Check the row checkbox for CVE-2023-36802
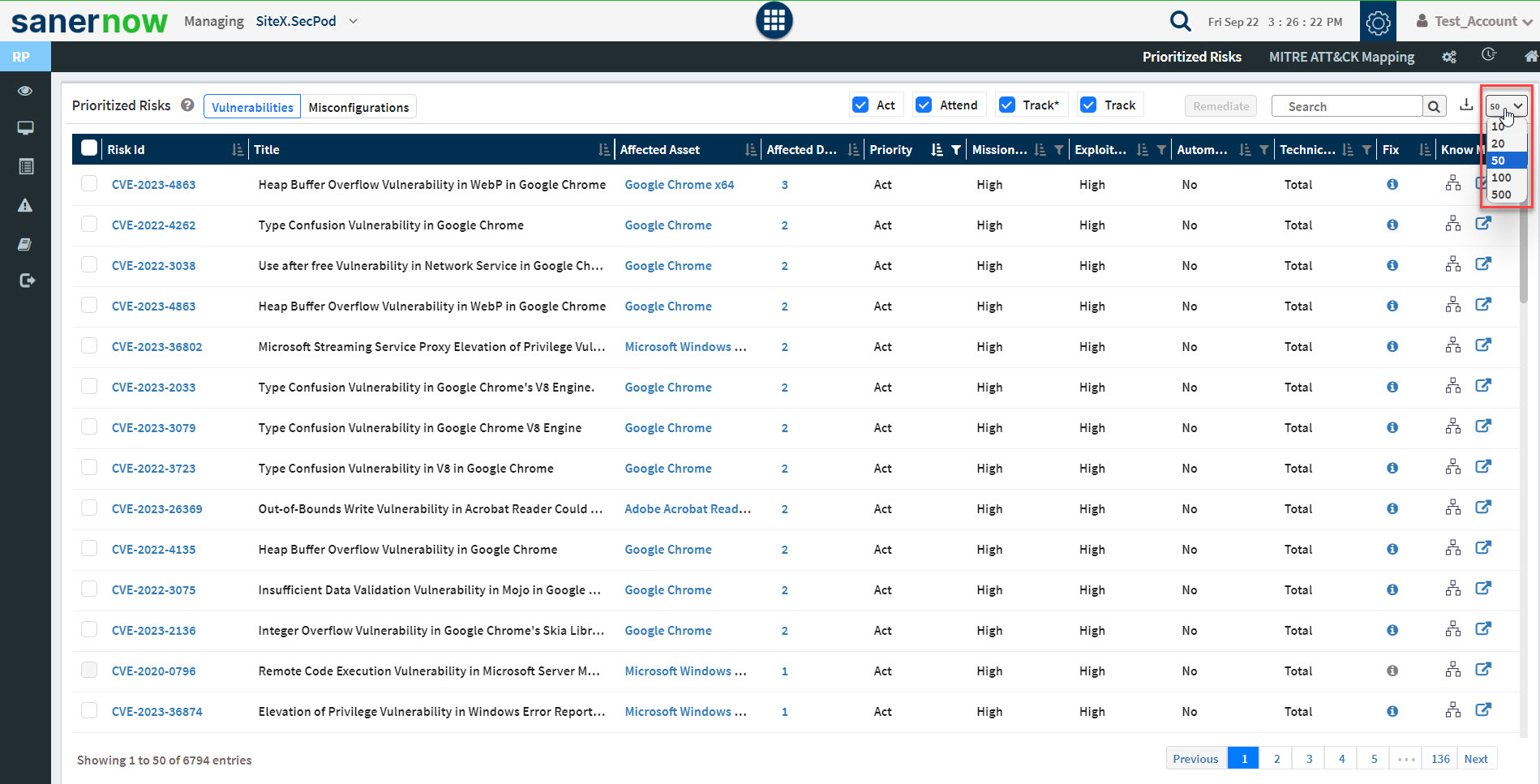This screenshot has width=1540, height=784. tap(89, 345)
